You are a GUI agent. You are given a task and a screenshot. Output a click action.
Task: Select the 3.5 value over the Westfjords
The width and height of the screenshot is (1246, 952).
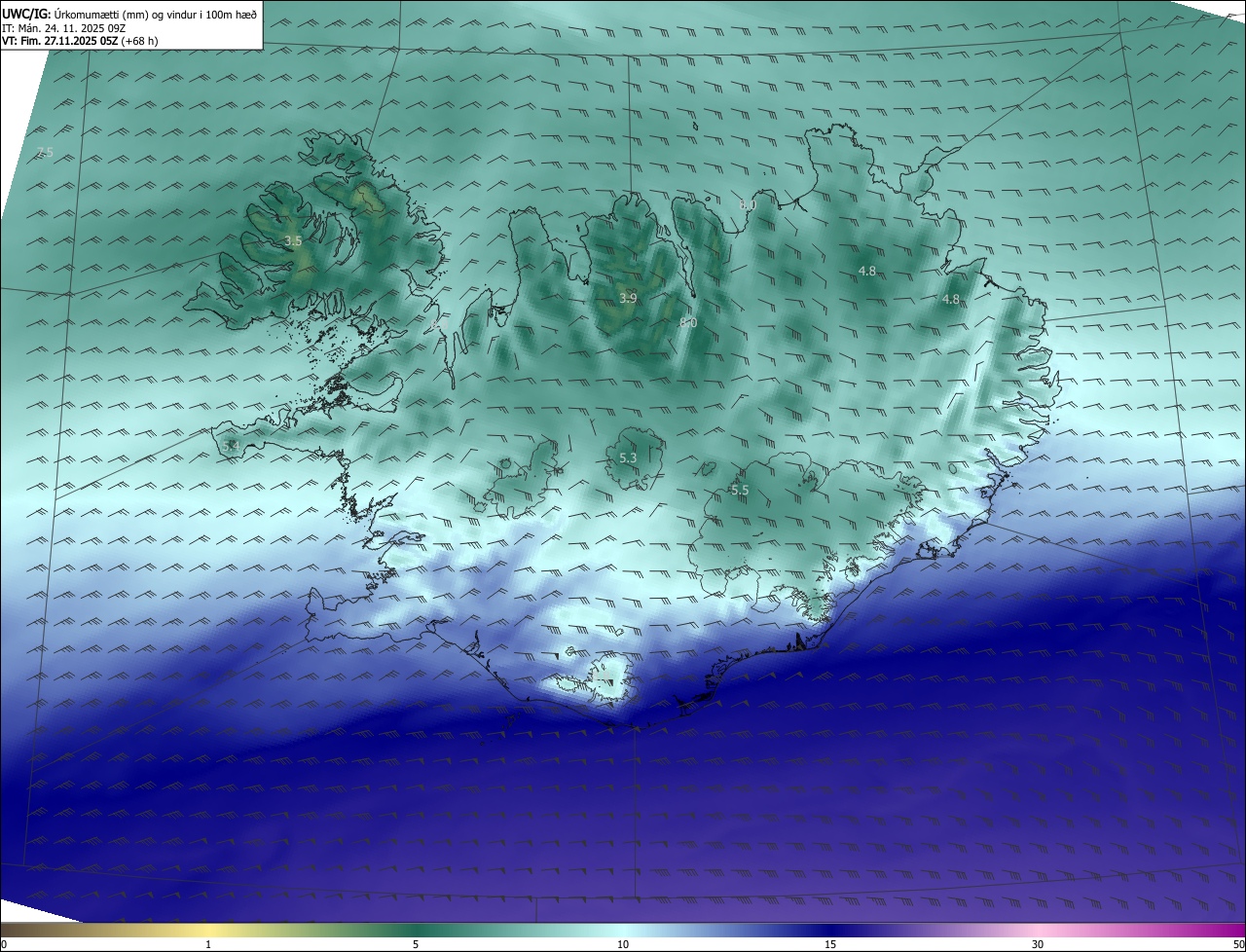293,240
